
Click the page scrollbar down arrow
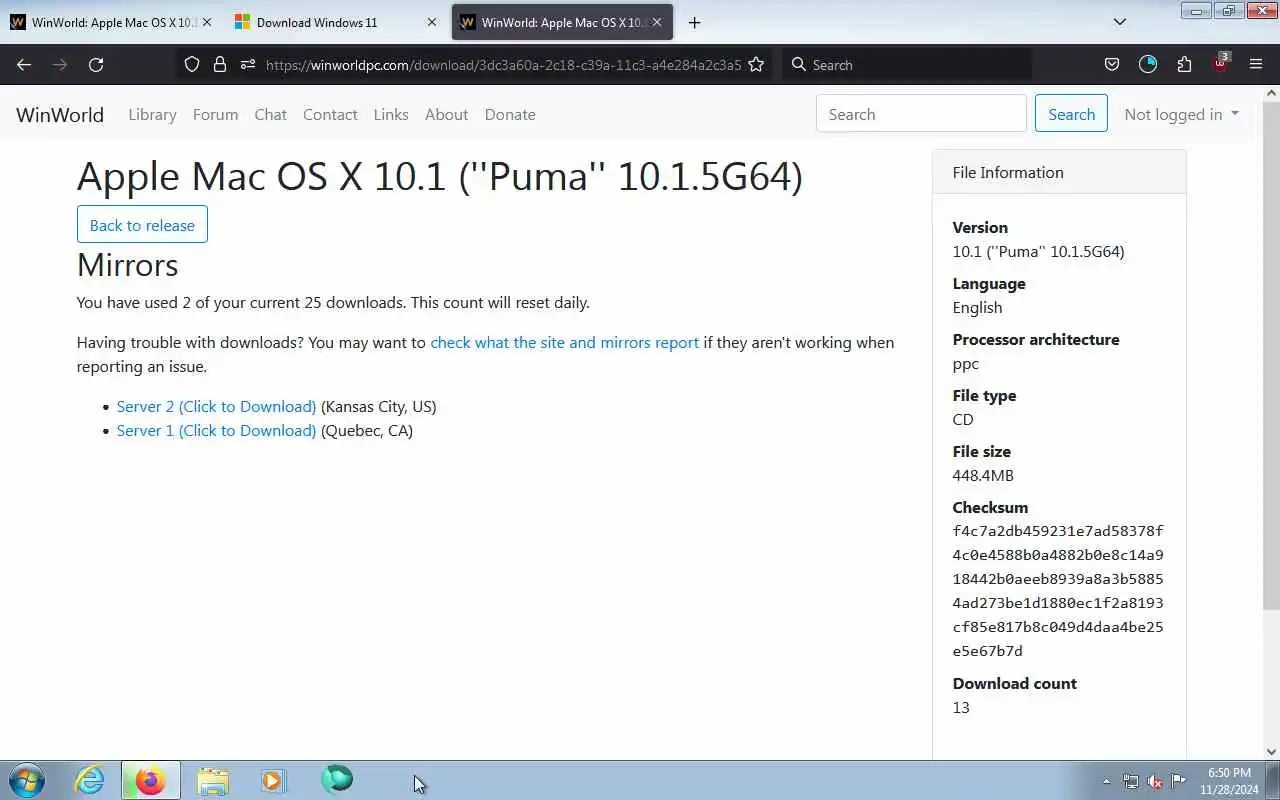pyautogui.click(x=1272, y=752)
